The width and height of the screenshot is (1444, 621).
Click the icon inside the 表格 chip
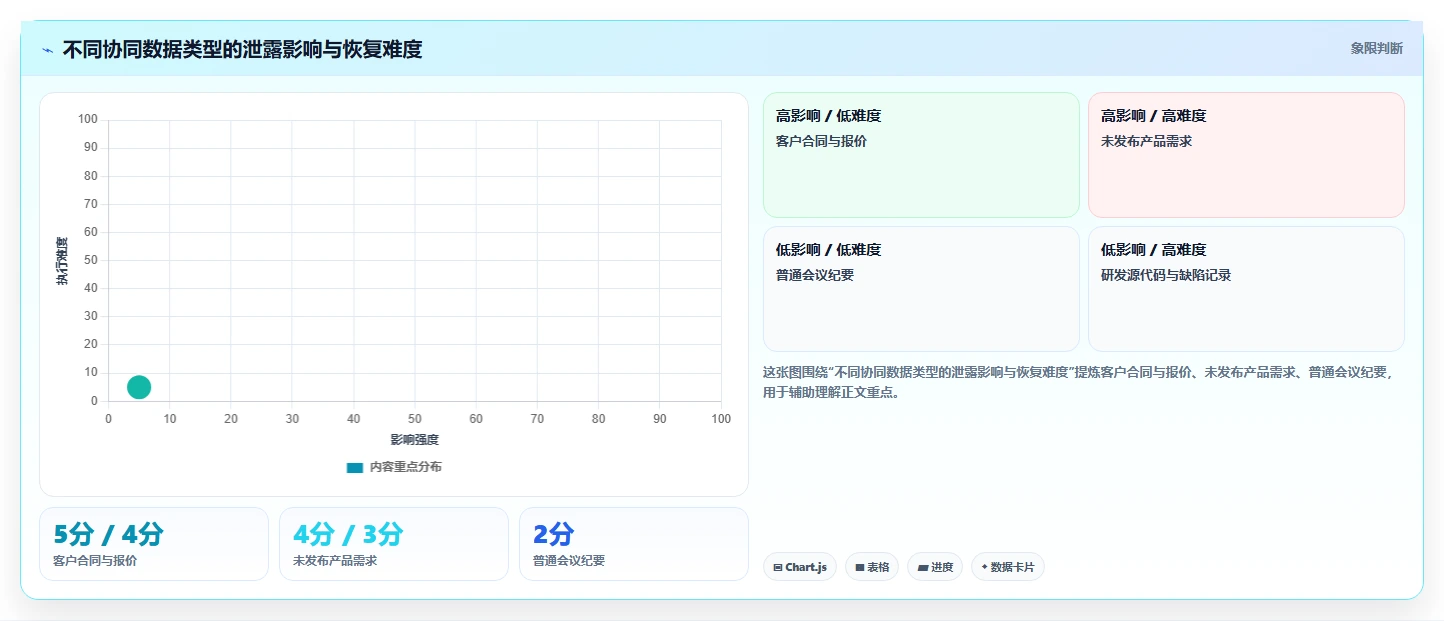[x=859, y=567]
